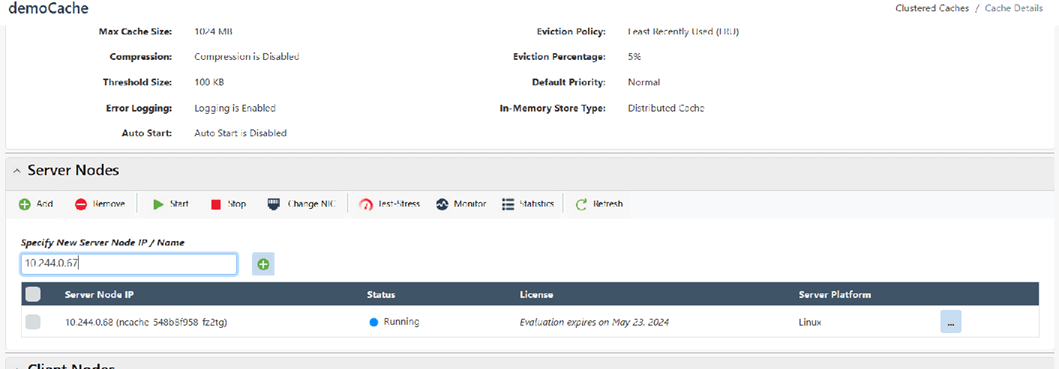Click the Logging is Enabled value
Viewport: 1059px width, 369px height.
(235, 108)
